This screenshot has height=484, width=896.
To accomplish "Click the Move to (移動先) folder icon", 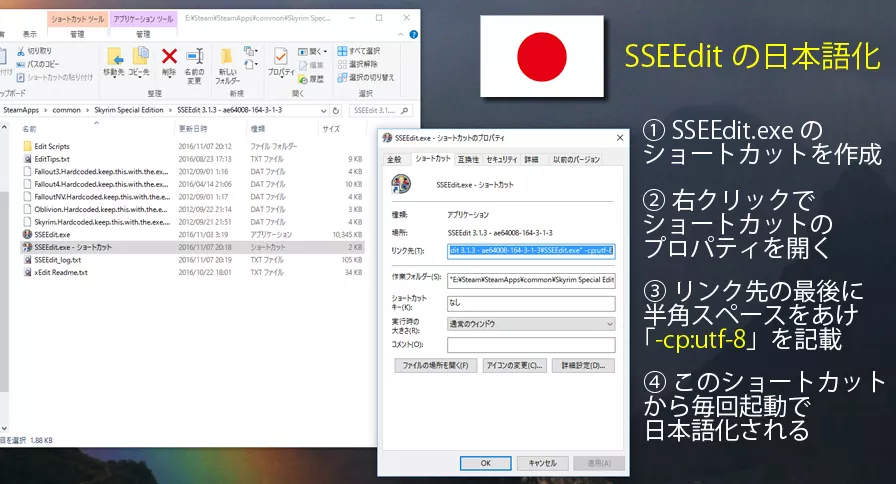I will (x=115, y=57).
